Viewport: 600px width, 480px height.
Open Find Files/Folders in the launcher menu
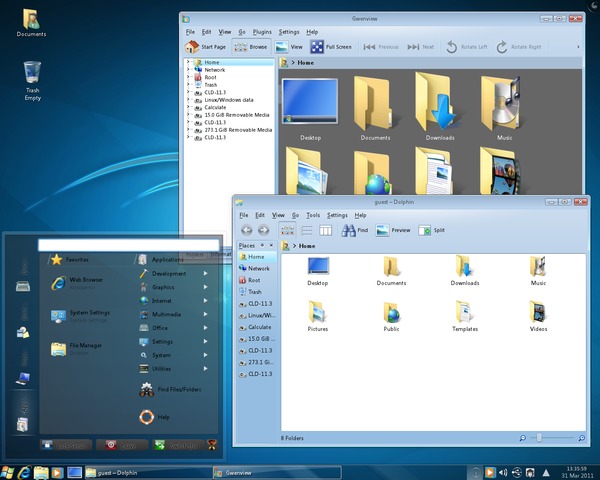(x=178, y=389)
